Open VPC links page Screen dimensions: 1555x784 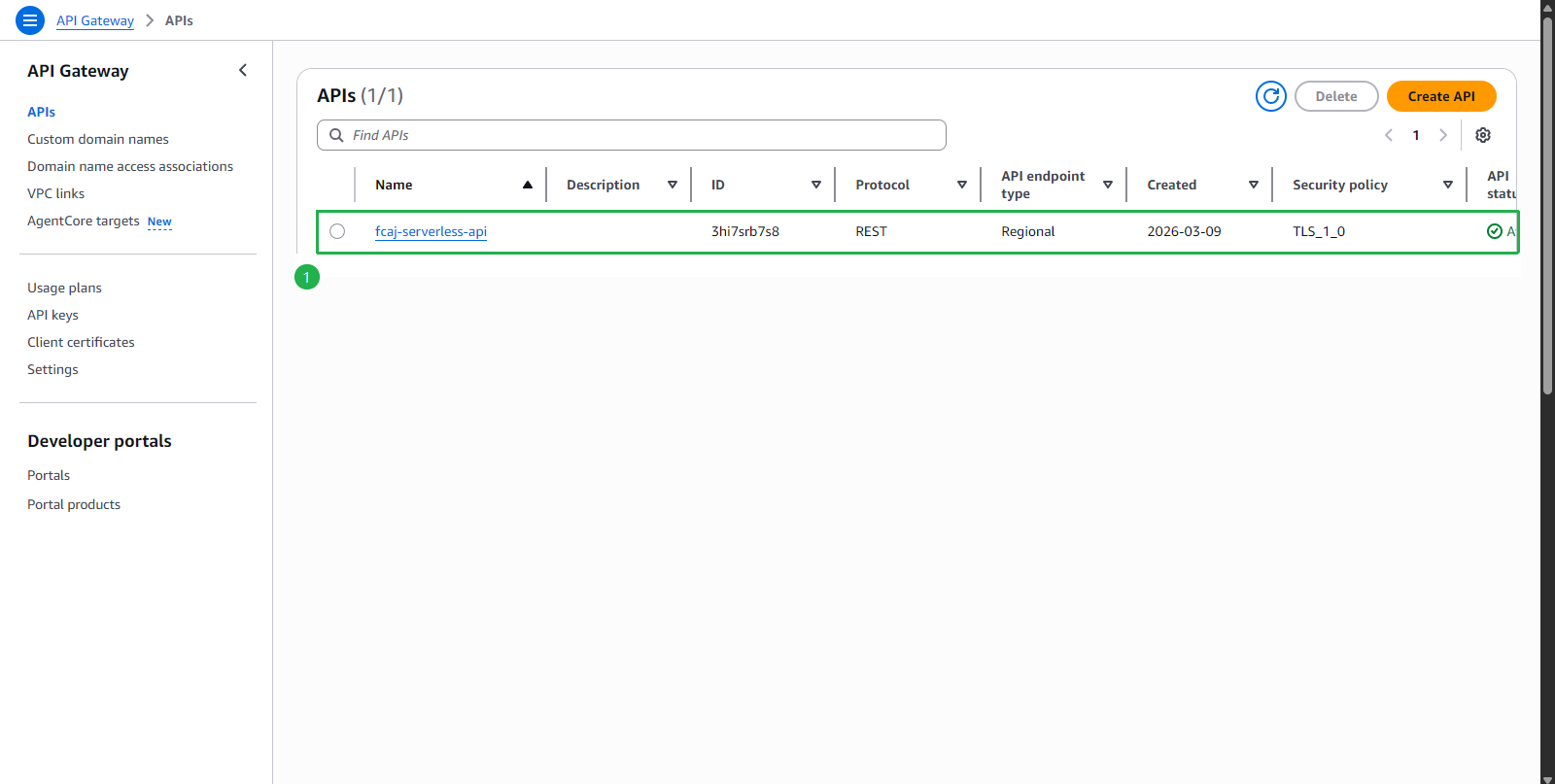click(55, 193)
